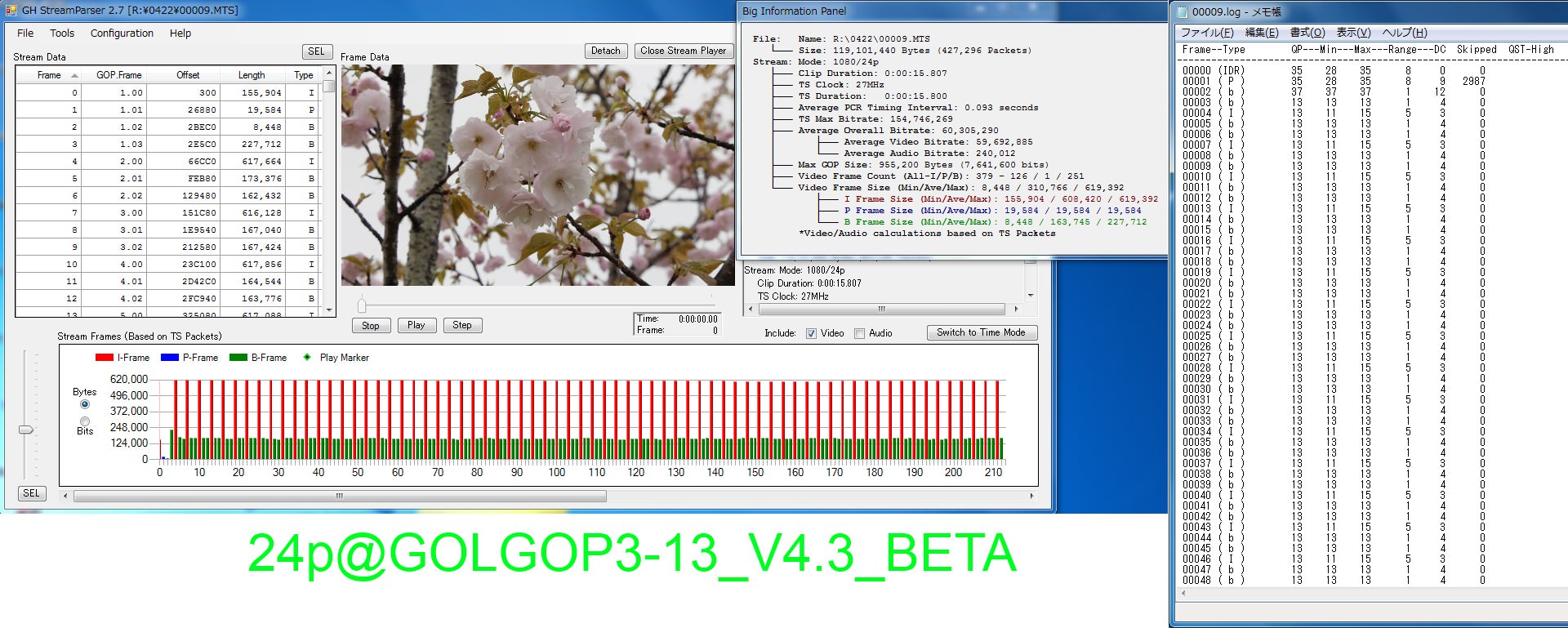Uncheck the Video include checkbox
Image resolution: width=1568 pixels, height=628 pixels.
[x=811, y=333]
